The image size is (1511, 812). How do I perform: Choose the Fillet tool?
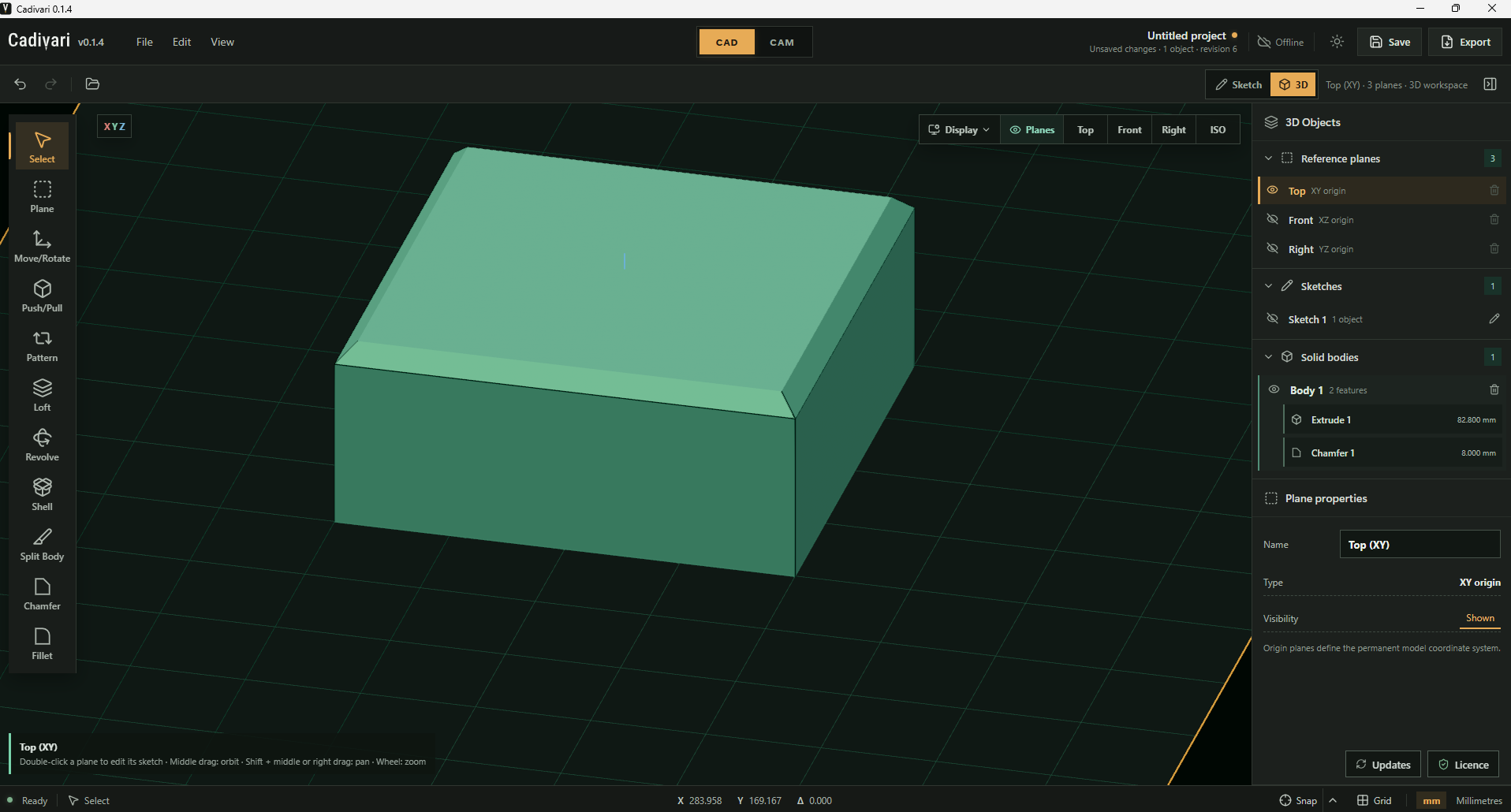pyautogui.click(x=42, y=643)
